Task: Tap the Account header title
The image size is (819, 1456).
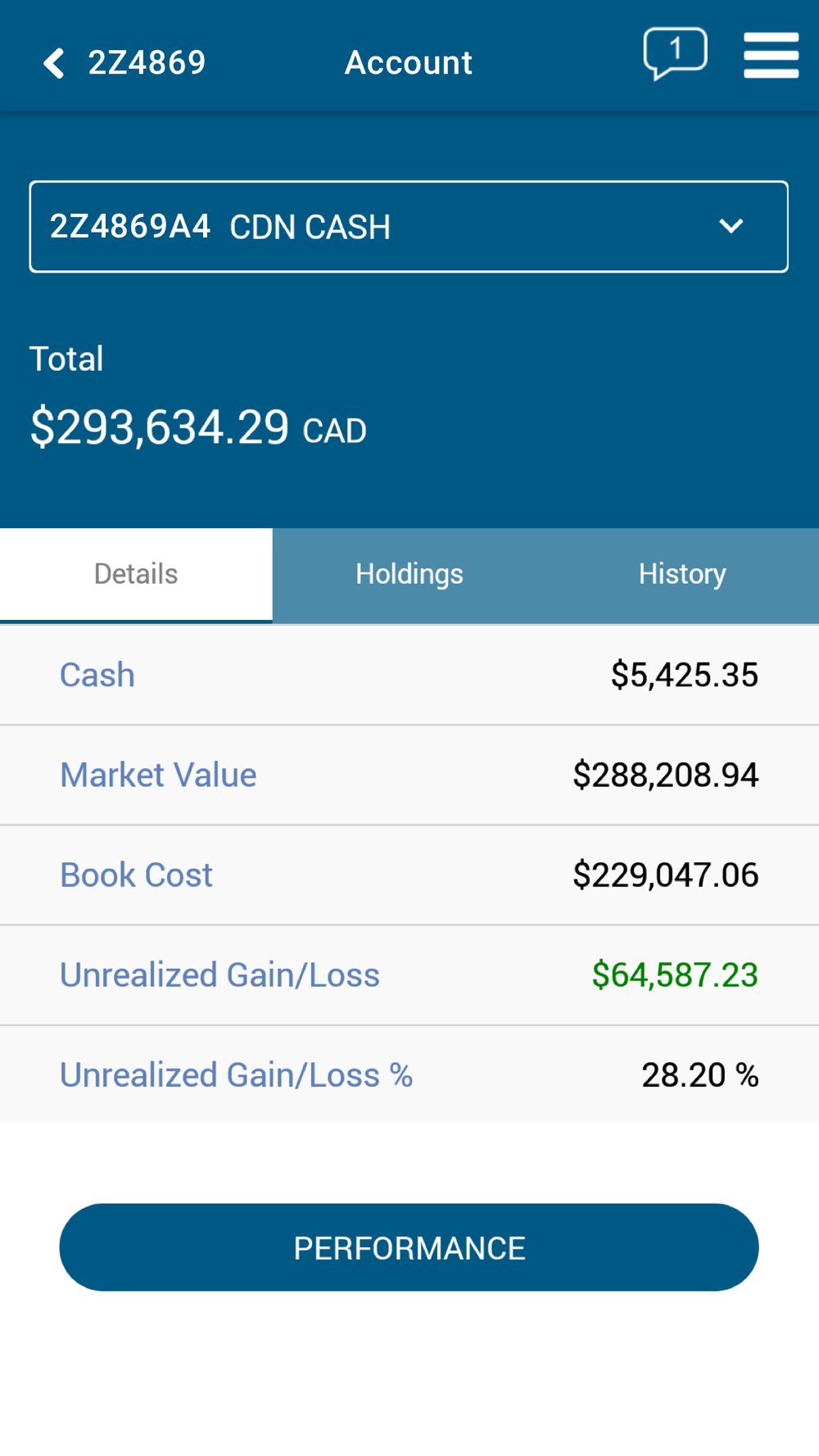Action: pyautogui.click(x=409, y=63)
